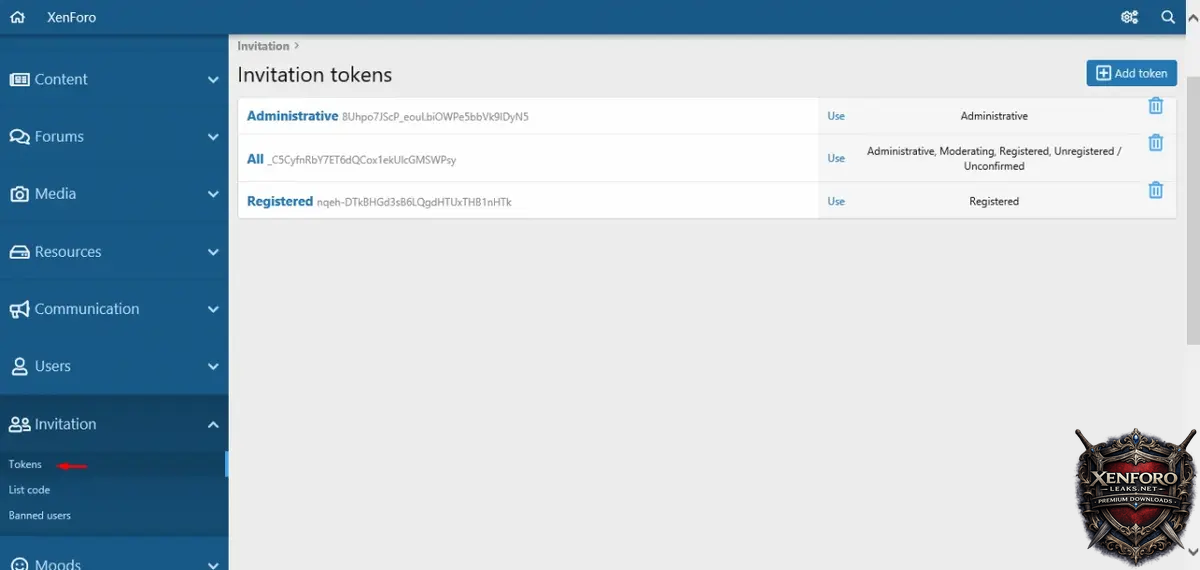Click the Invitation breadcrumb link
This screenshot has height=570, width=1200.
263,46
